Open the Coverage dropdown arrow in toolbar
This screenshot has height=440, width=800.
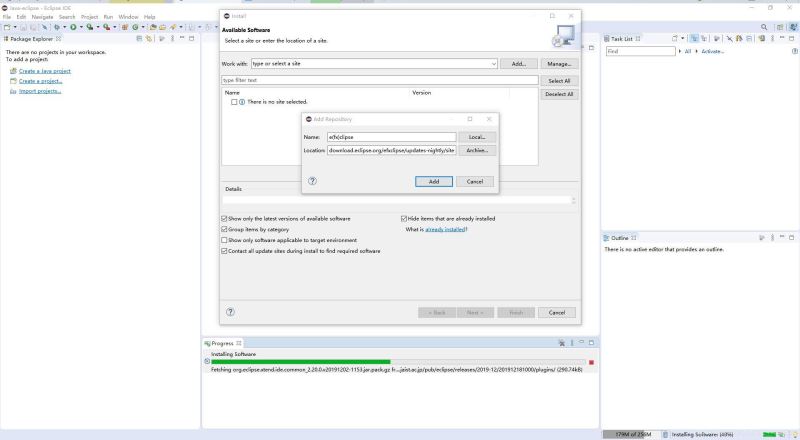[x=98, y=27]
